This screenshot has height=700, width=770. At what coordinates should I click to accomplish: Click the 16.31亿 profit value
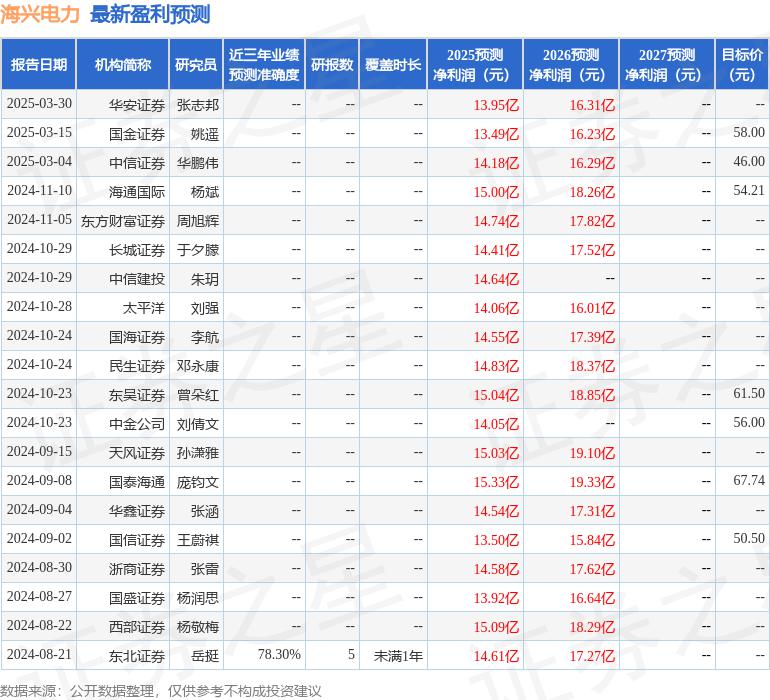click(592, 105)
